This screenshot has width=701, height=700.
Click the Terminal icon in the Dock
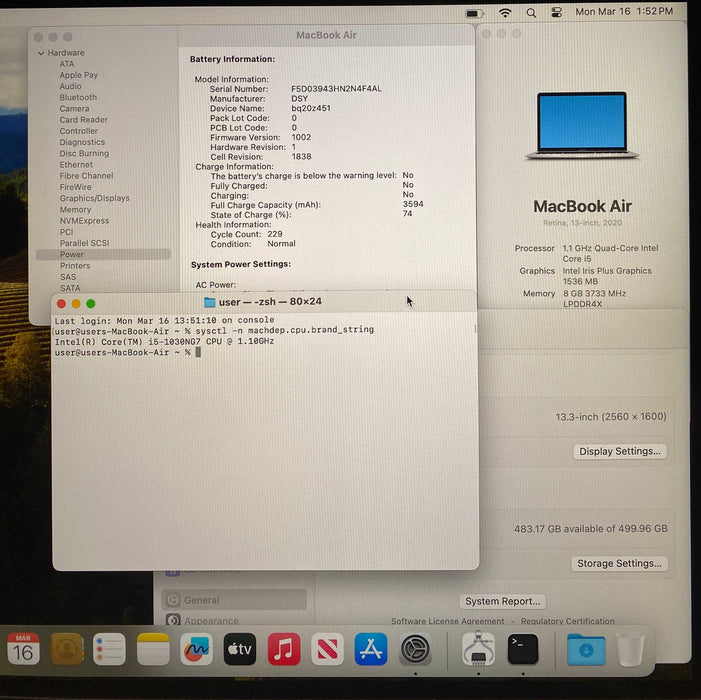point(523,649)
